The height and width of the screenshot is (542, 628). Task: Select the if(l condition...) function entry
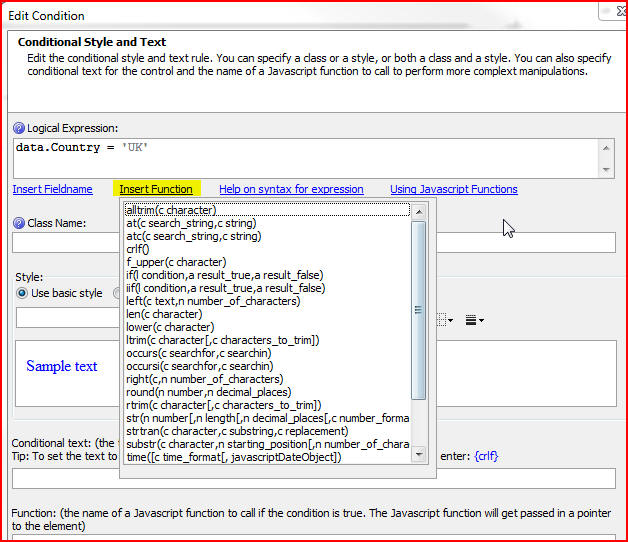[267, 275]
